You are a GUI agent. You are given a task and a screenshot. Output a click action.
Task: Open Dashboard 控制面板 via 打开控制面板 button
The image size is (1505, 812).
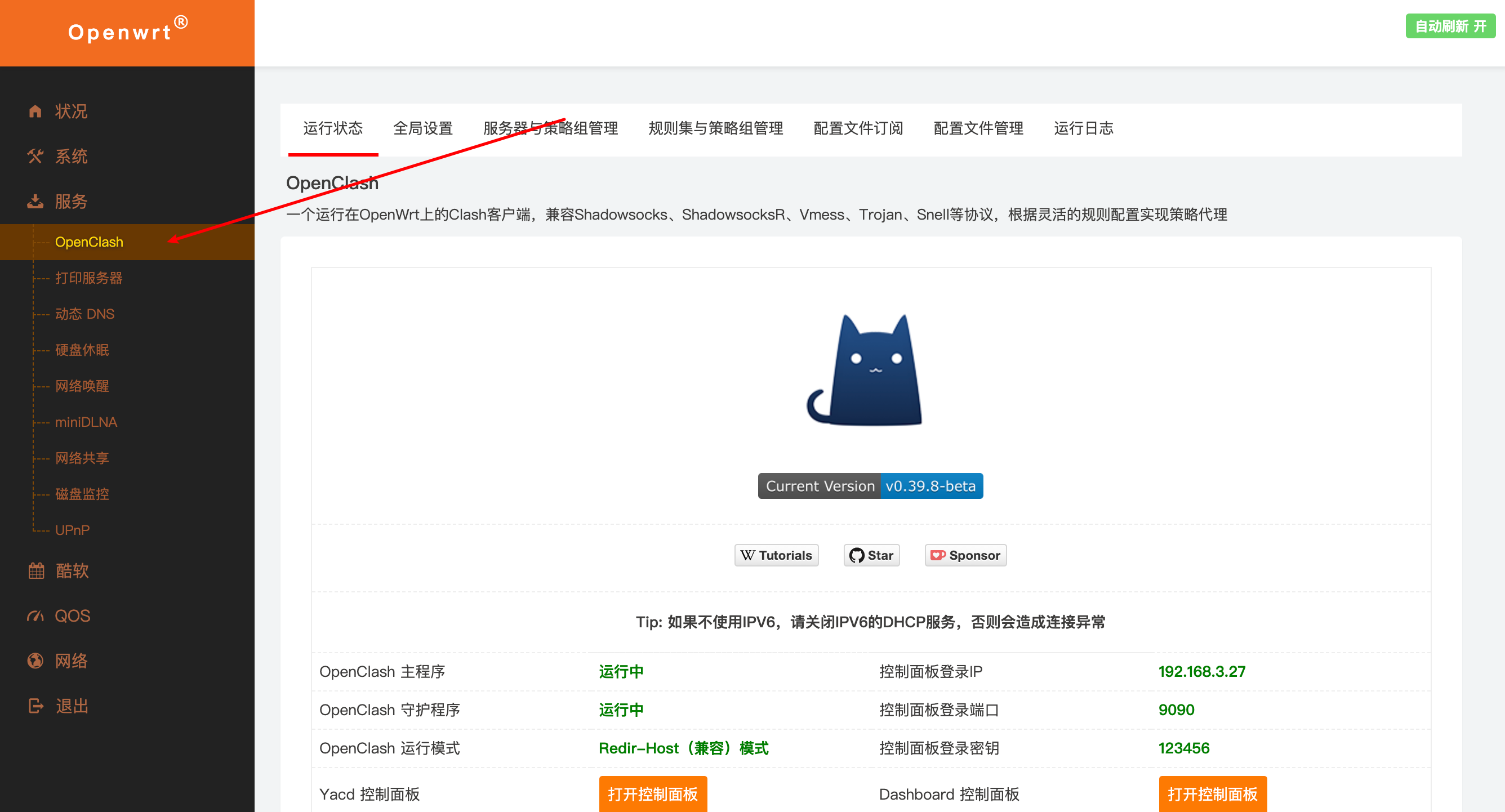coord(1213,794)
